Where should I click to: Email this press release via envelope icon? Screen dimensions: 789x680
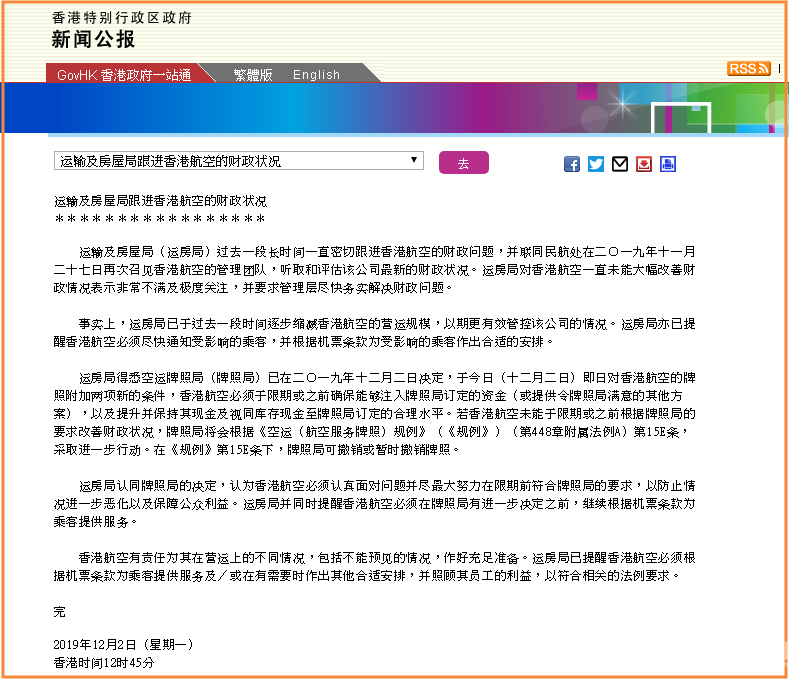pyautogui.click(x=620, y=164)
